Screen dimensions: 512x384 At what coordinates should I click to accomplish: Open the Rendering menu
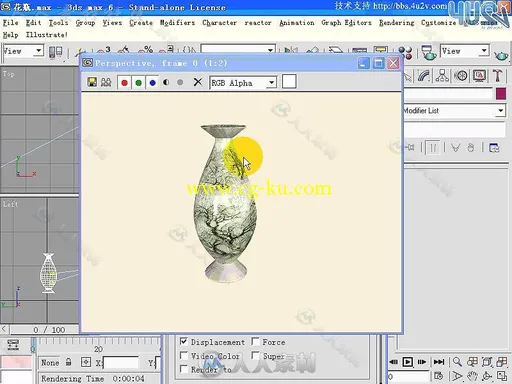[x=397, y=23]
